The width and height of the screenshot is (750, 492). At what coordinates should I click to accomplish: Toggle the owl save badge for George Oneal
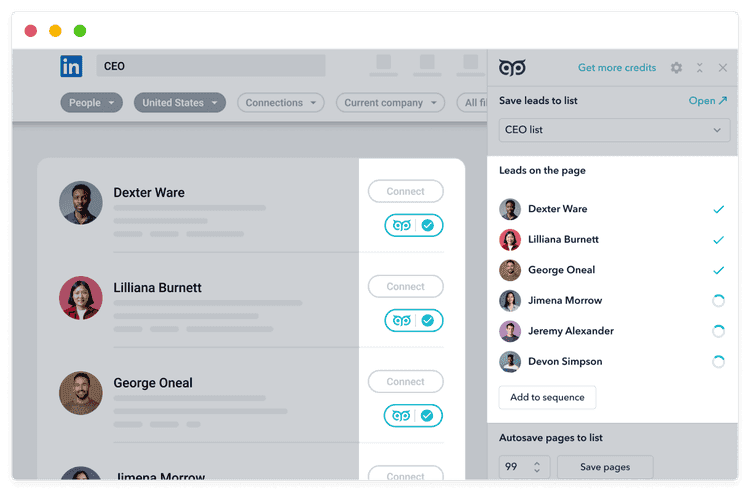pyautogui.click(x=413, y=415)
